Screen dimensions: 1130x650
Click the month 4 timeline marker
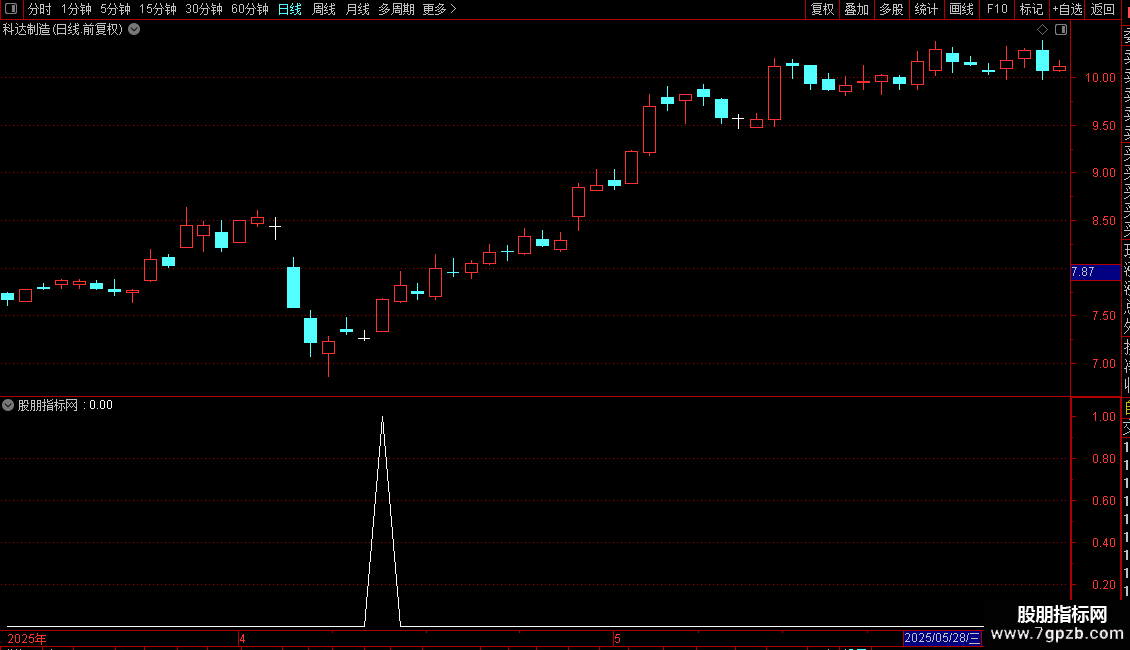[x=242, y=638]
